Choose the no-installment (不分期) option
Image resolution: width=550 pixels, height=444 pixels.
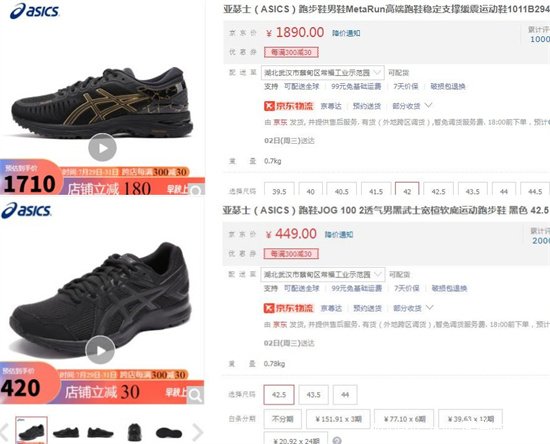tap(282, 419)
